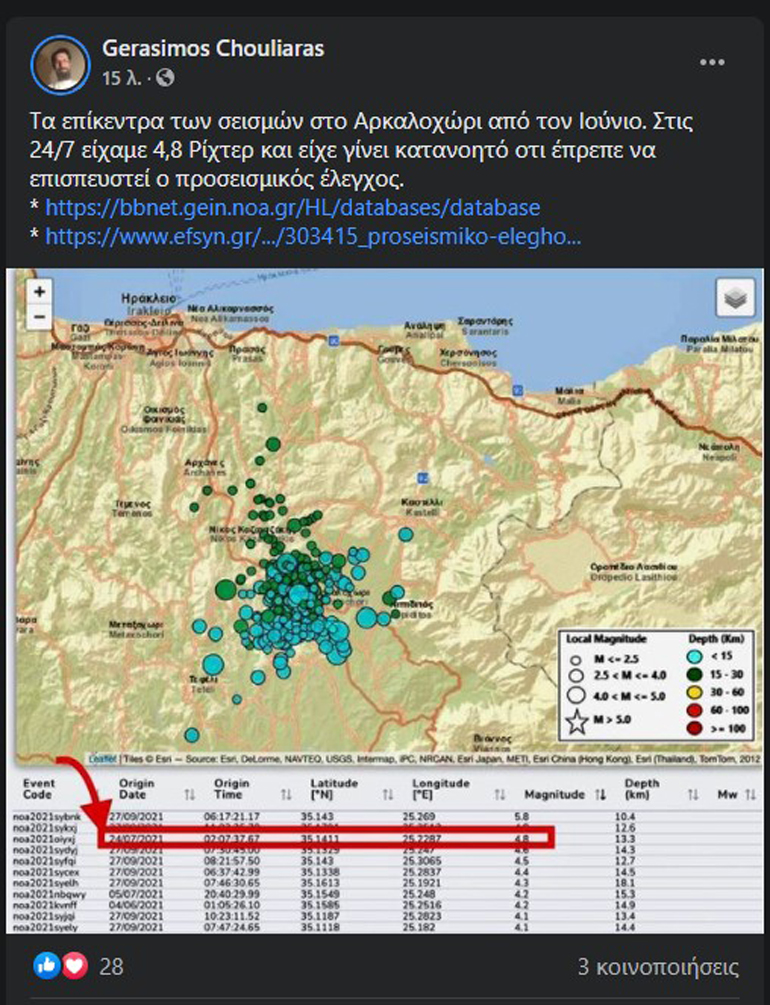Zoom out on the map with minus
Image resolution: width=770 pixels, height=1005 pixels.
click(x=39, y=316)
